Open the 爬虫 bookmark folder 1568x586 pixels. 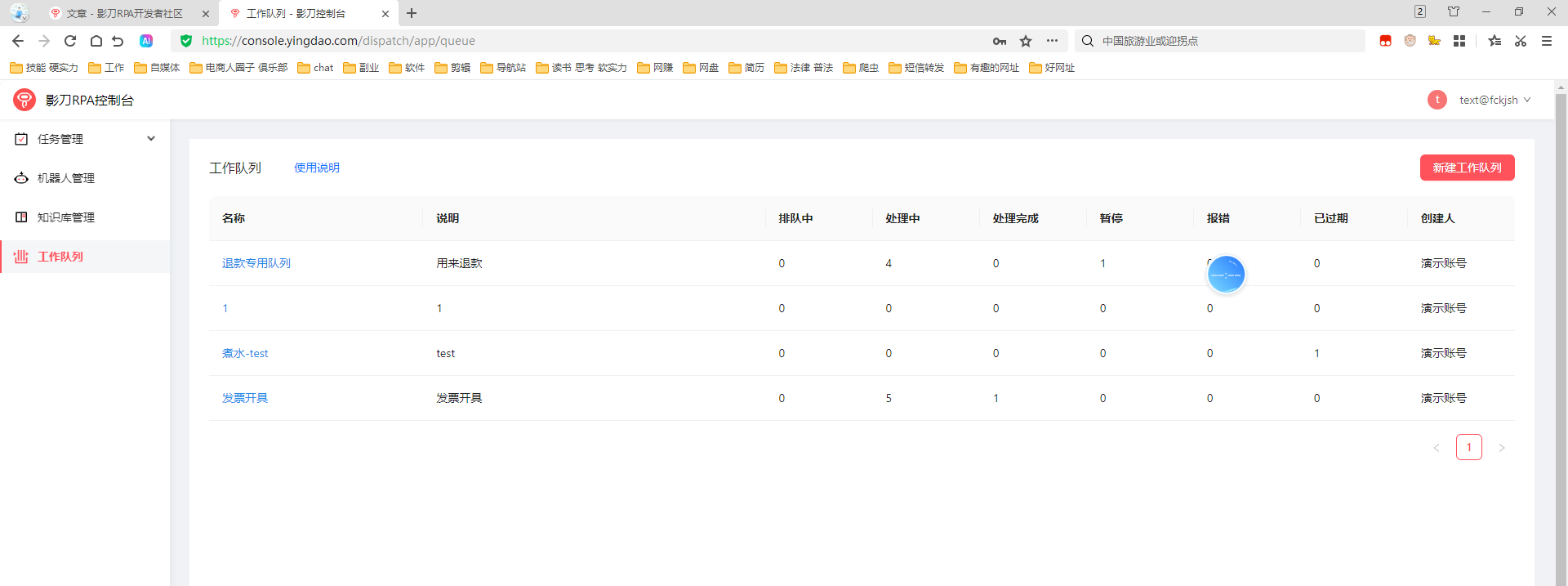pyautogui.click(x=861, y=68)
